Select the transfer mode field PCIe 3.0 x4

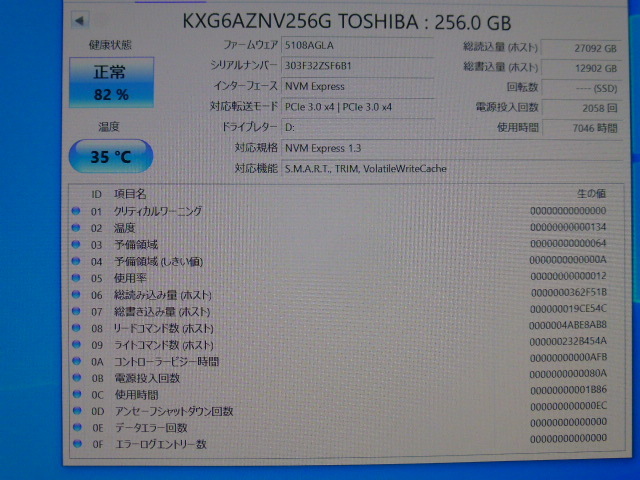(357, 107)
